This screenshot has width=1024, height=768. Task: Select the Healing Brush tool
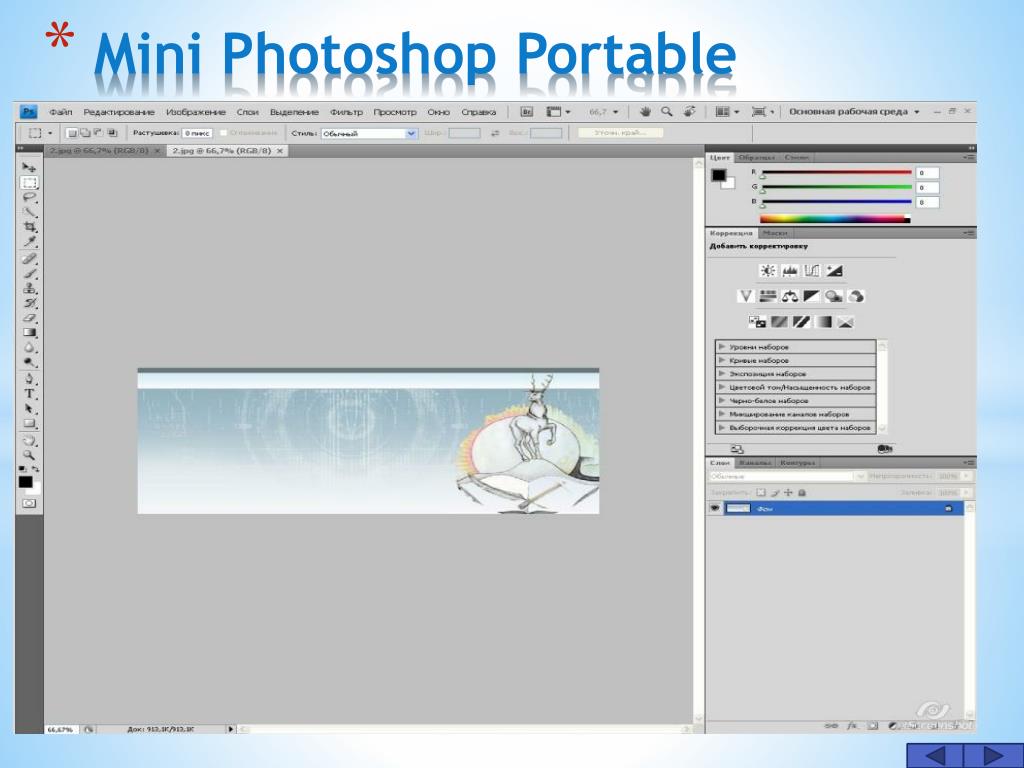pyautogui.click(x=29, y=259)
